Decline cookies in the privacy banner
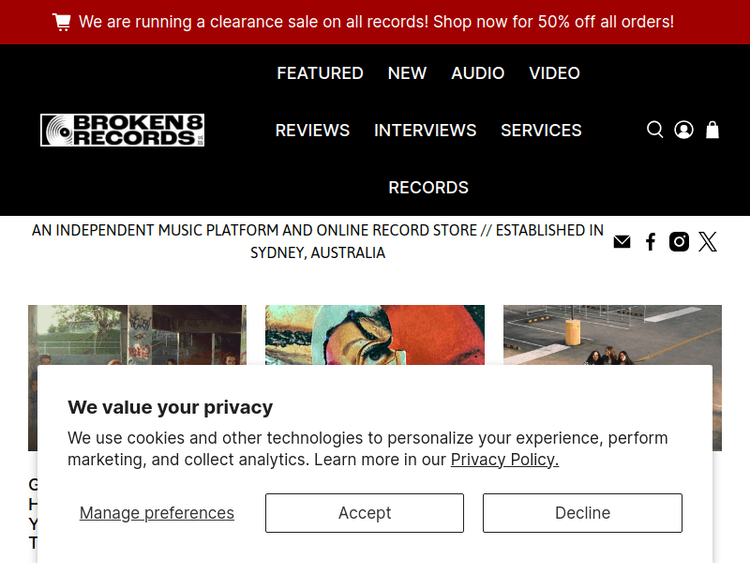 [x=582, y=513]
